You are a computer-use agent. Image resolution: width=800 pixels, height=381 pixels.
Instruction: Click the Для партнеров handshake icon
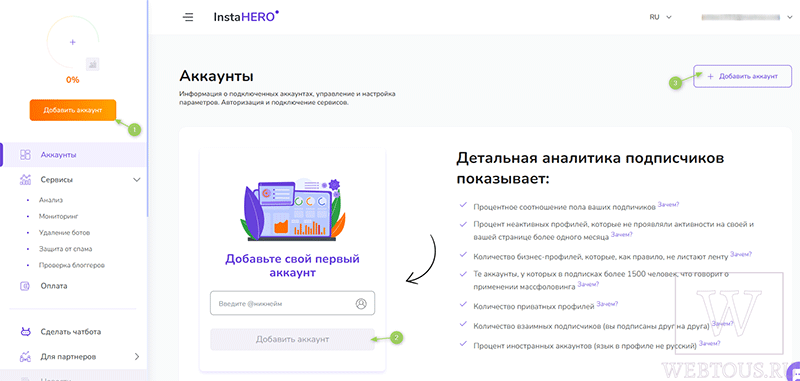point(26,357)
